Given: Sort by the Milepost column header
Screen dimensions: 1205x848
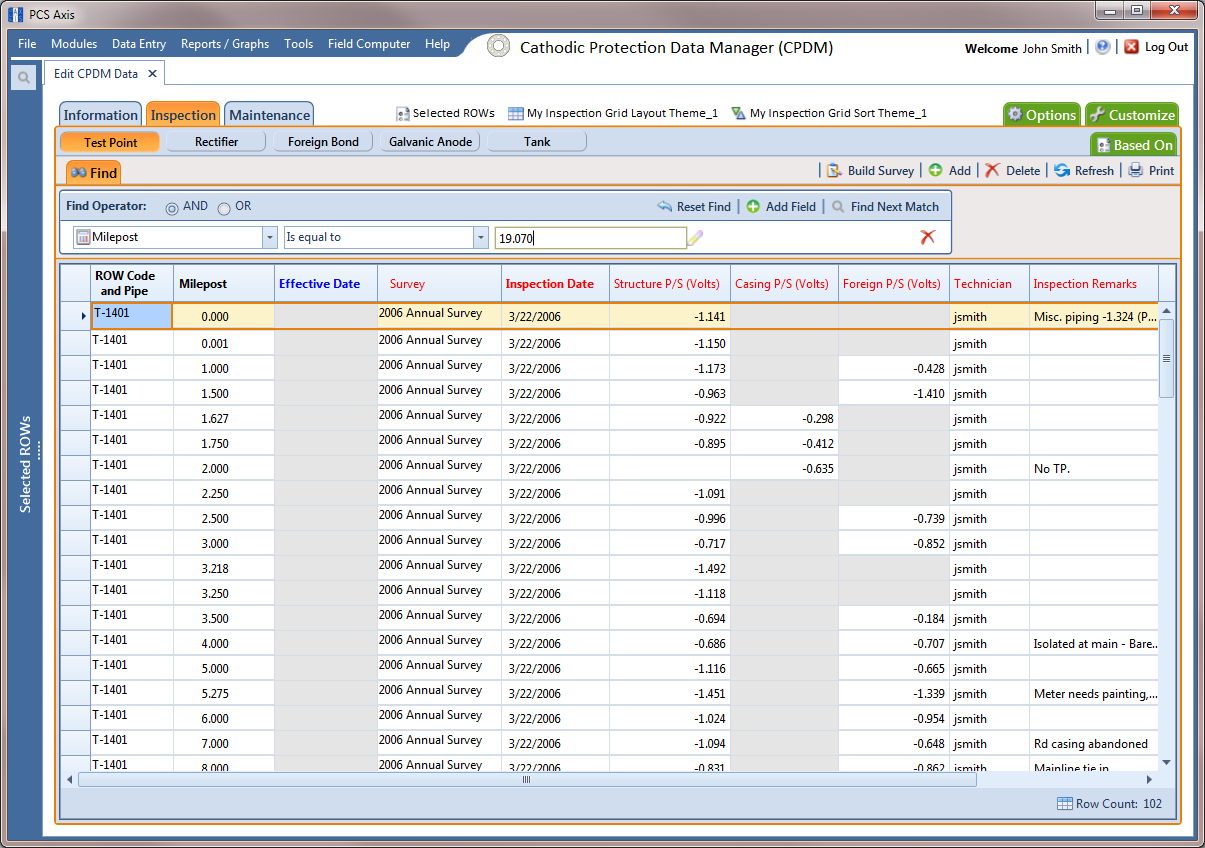Looking at the screenshot, I should 224,284.
